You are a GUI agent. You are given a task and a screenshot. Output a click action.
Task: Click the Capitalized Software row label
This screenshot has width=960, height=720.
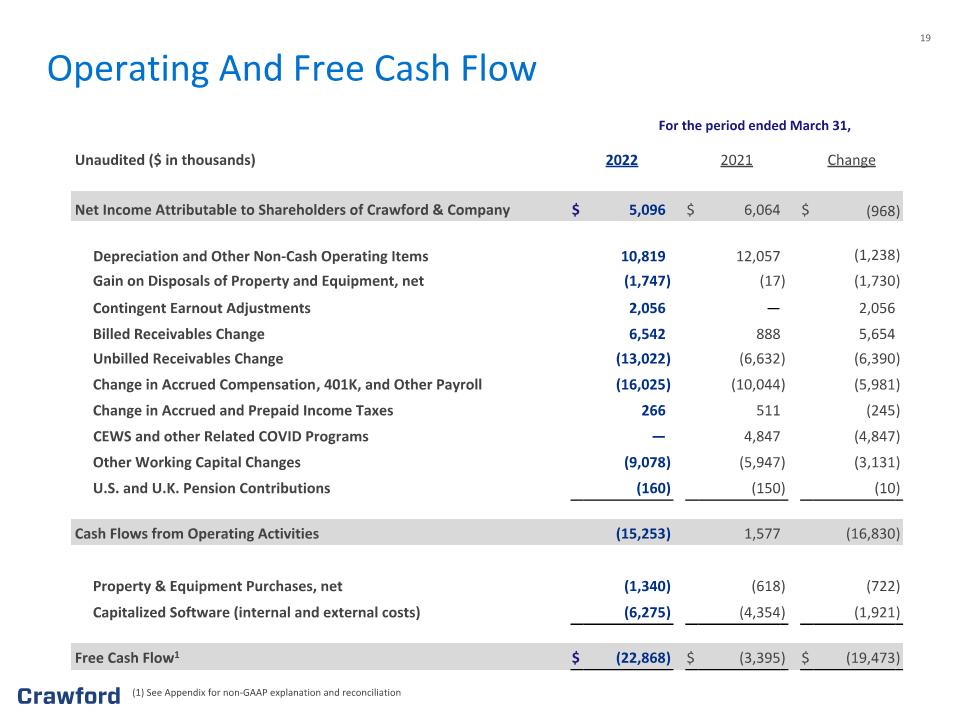(x=257, y=612)
